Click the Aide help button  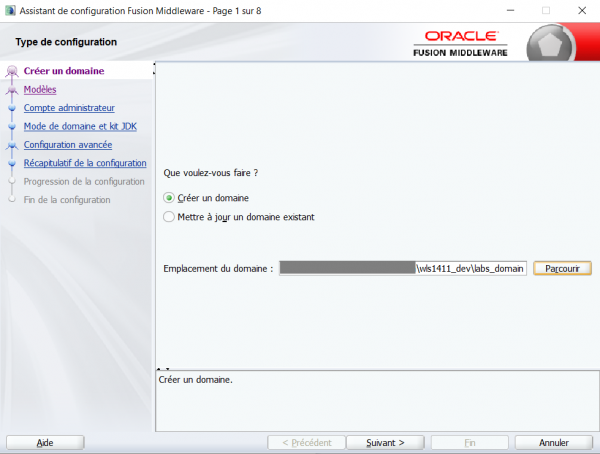[x=45, y=443]
